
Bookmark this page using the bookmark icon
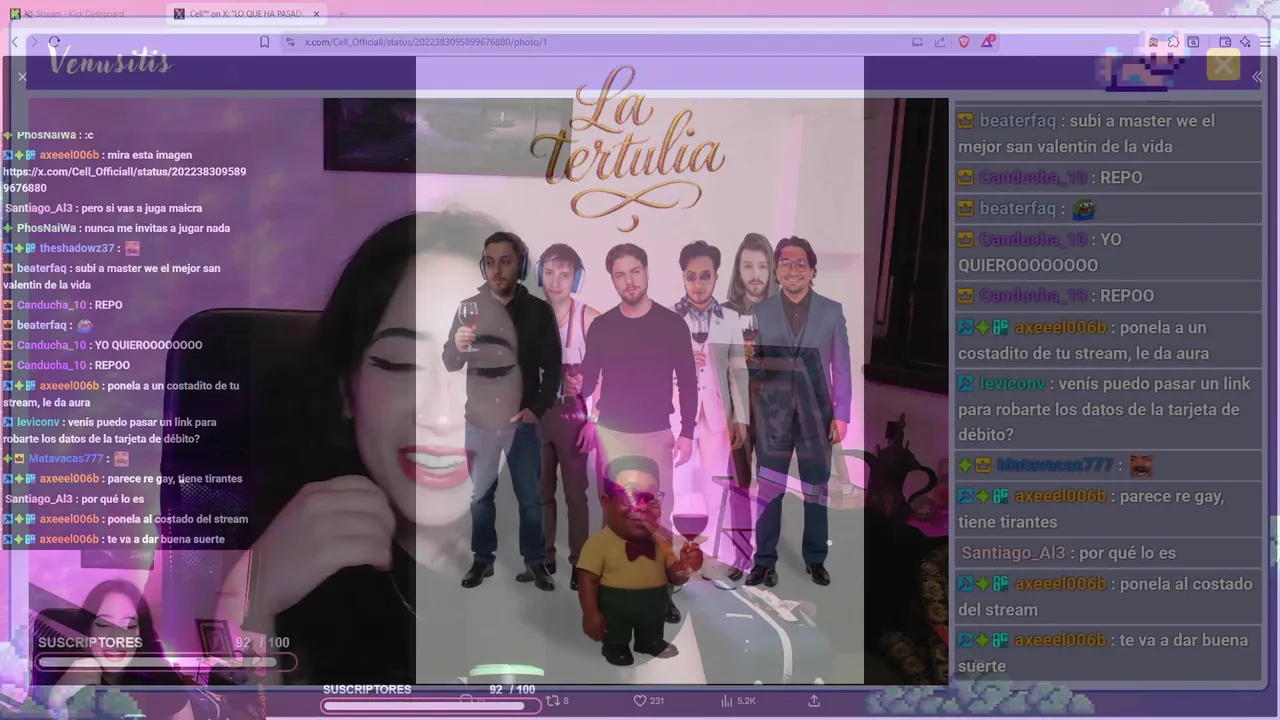pyautogui.click(x=264, y=42)
